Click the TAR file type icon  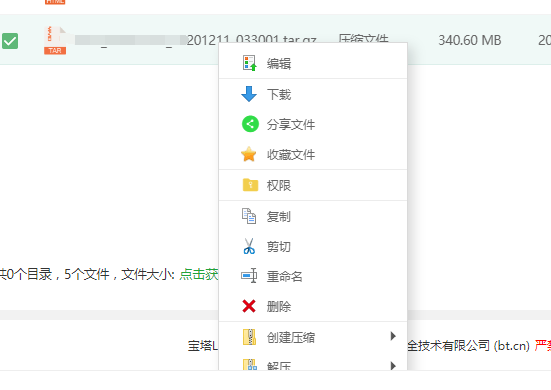[x=55, y=40]
